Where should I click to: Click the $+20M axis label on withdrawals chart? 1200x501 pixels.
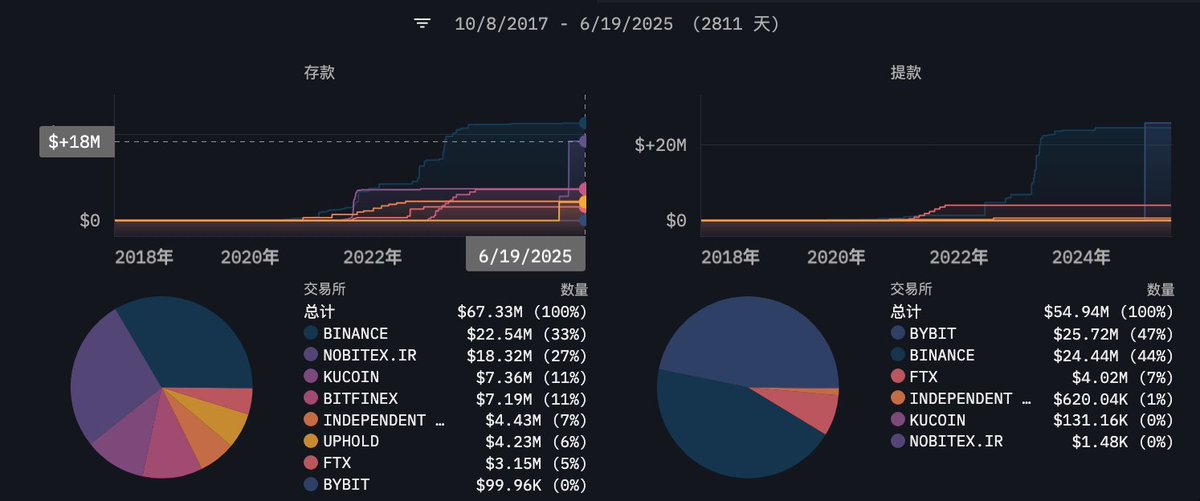click(660, 145)
